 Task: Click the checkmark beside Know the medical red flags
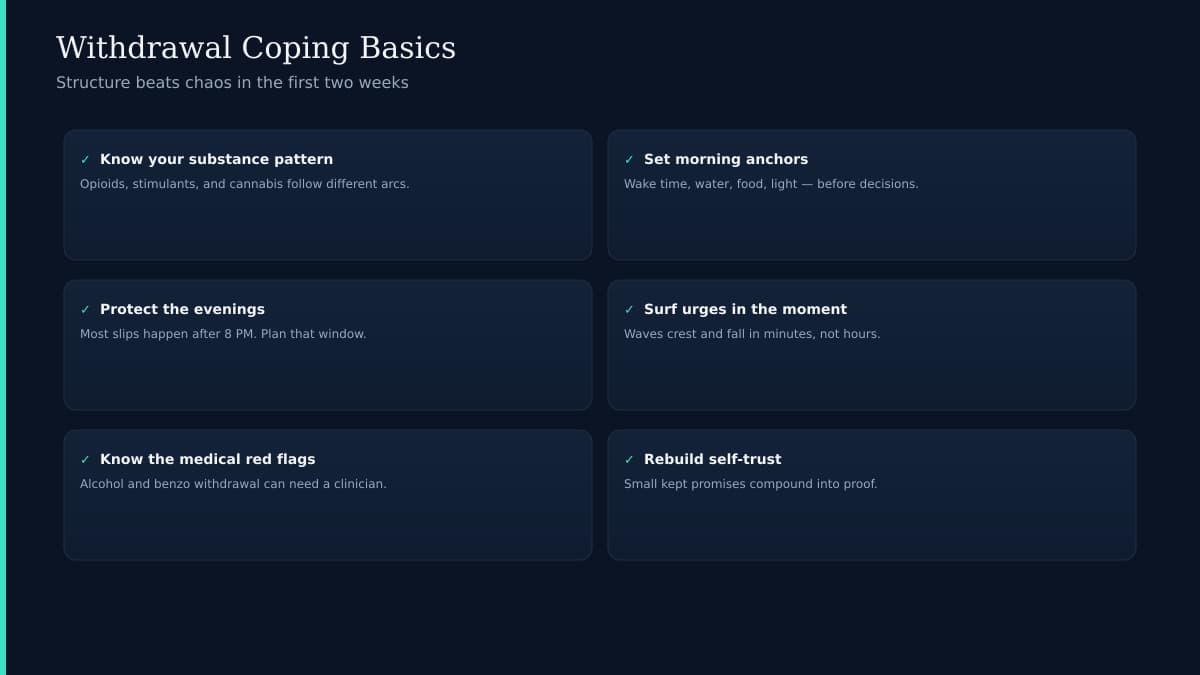(x=85, y=460)
